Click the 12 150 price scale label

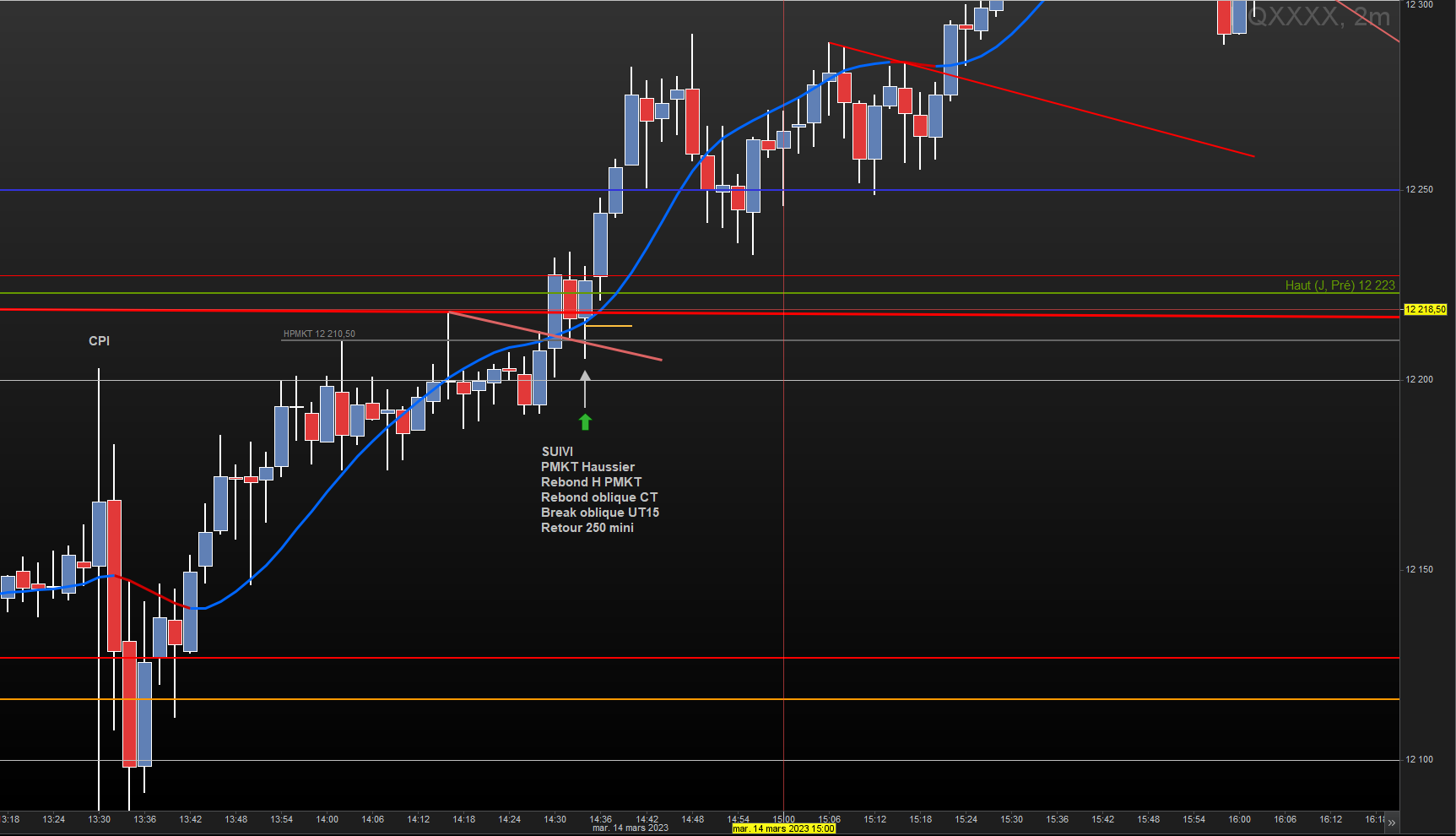tap(1419, 569)
